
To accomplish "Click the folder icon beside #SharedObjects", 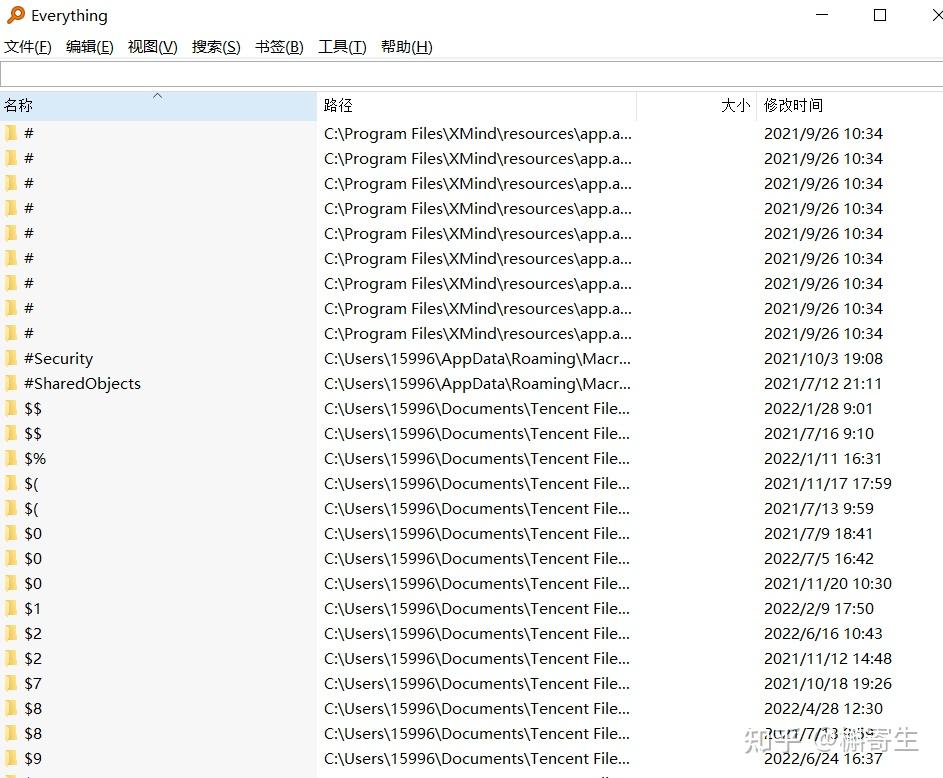I will coord(11,384).
